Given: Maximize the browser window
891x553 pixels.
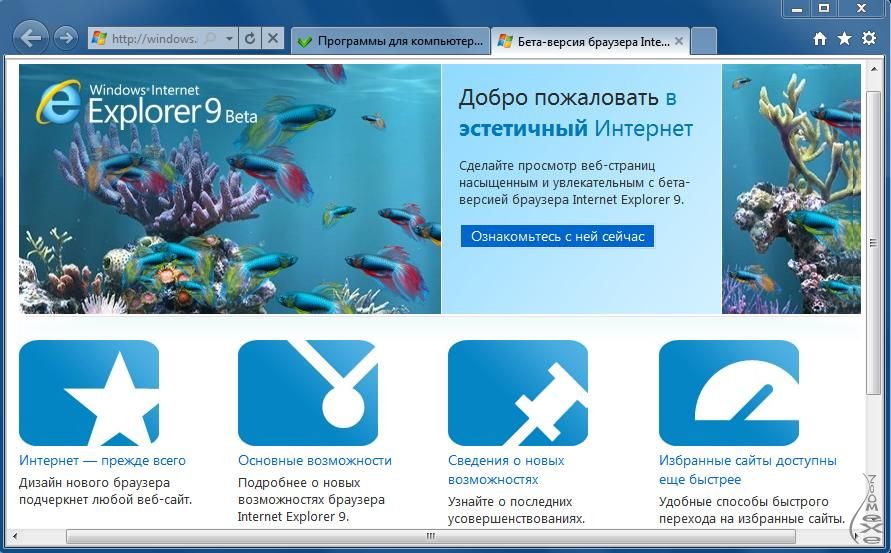Looking at the screenshot, I should [825, 8].
